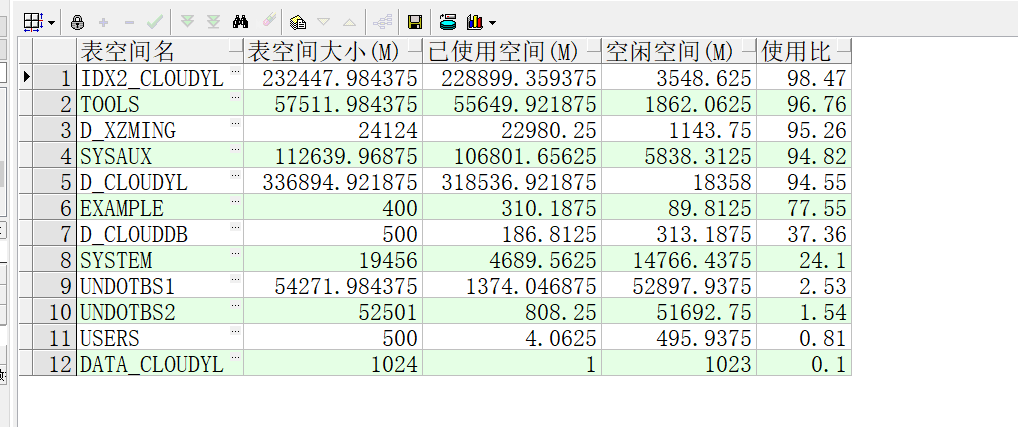
Task: Click the bar chart icon
Action: click(x=475, y=21)
